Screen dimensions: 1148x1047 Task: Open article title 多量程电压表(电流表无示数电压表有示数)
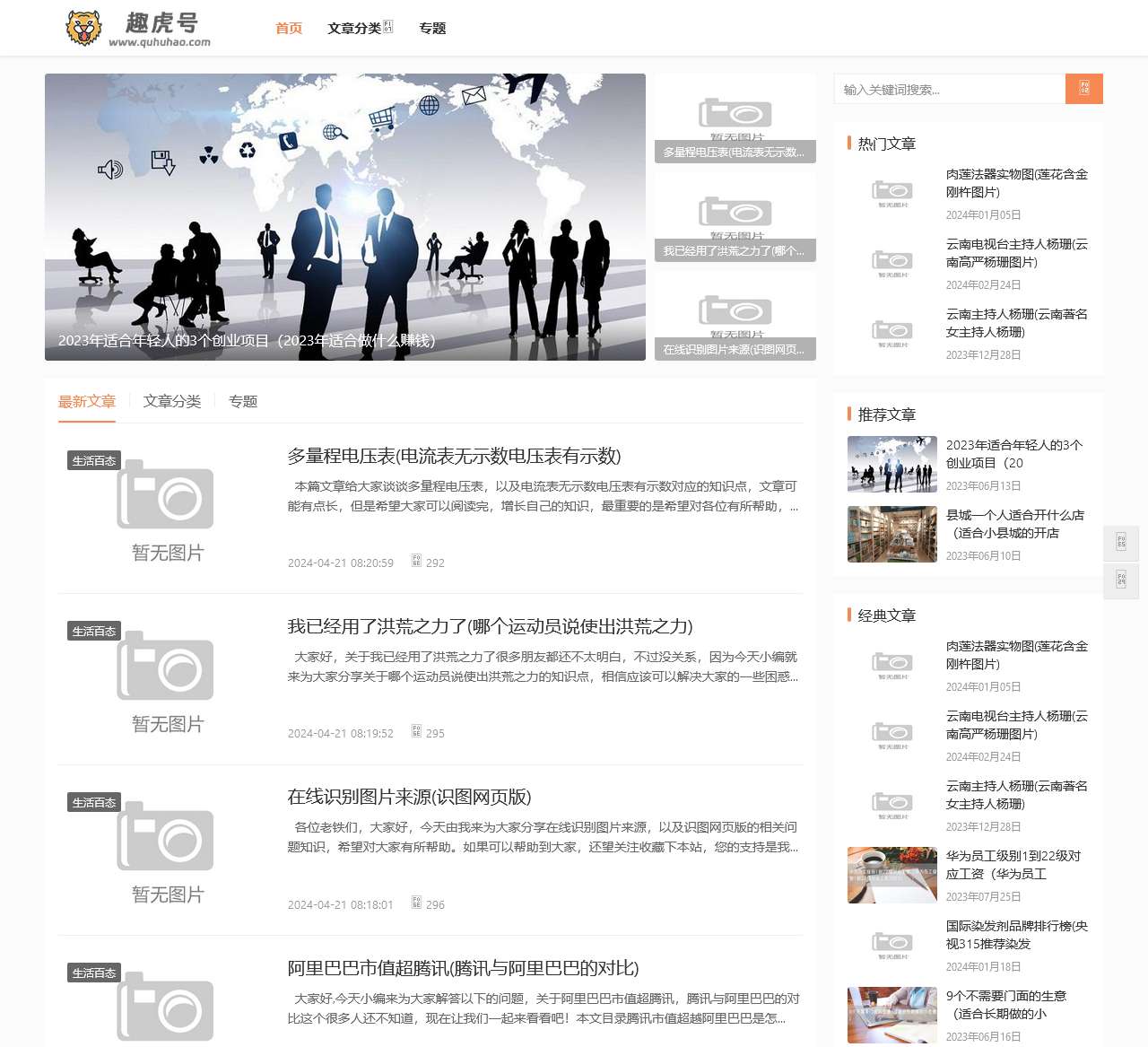tap(454, 456)
